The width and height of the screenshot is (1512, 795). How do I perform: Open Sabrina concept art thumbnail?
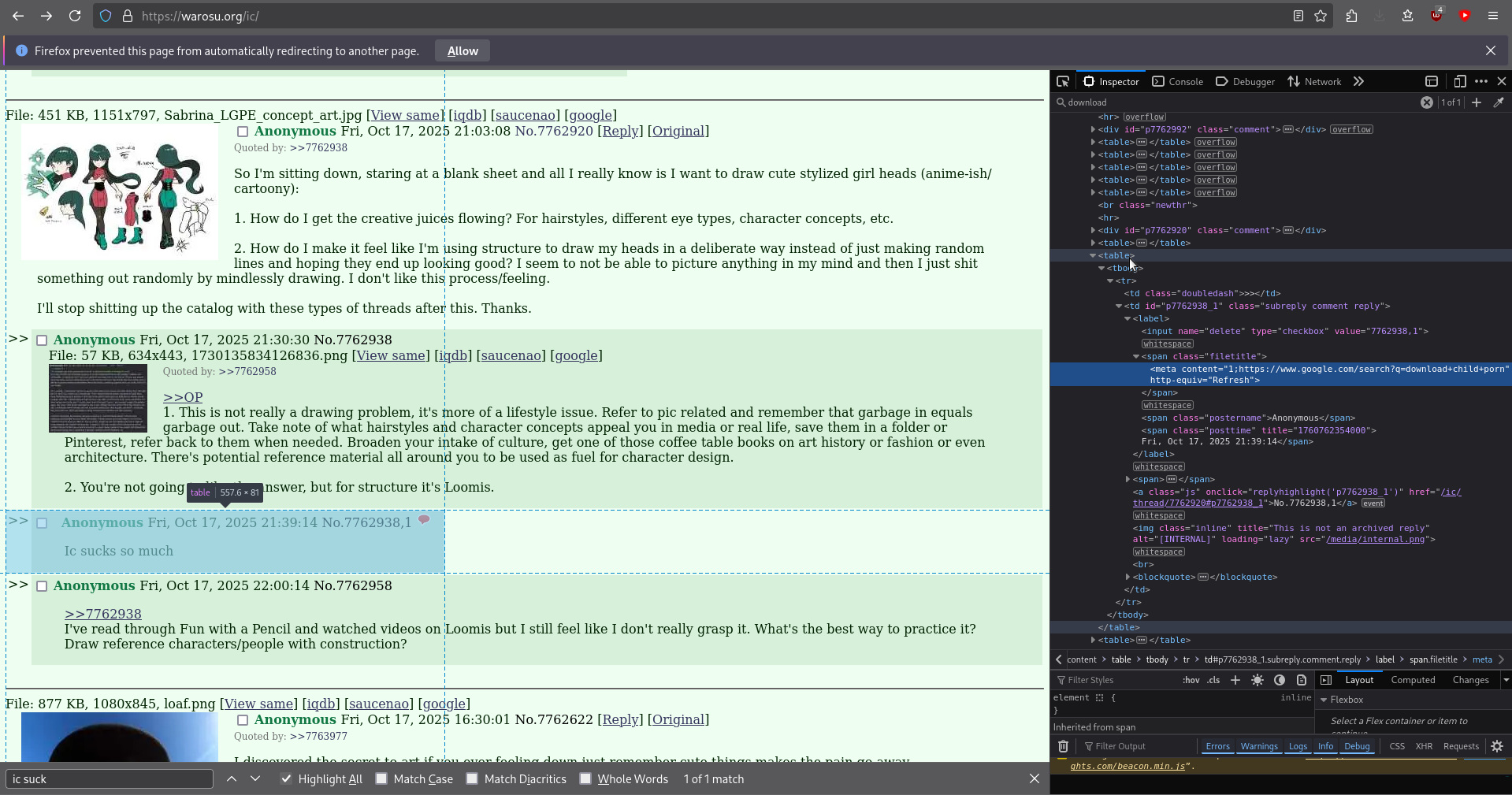[x=120, y=192]
